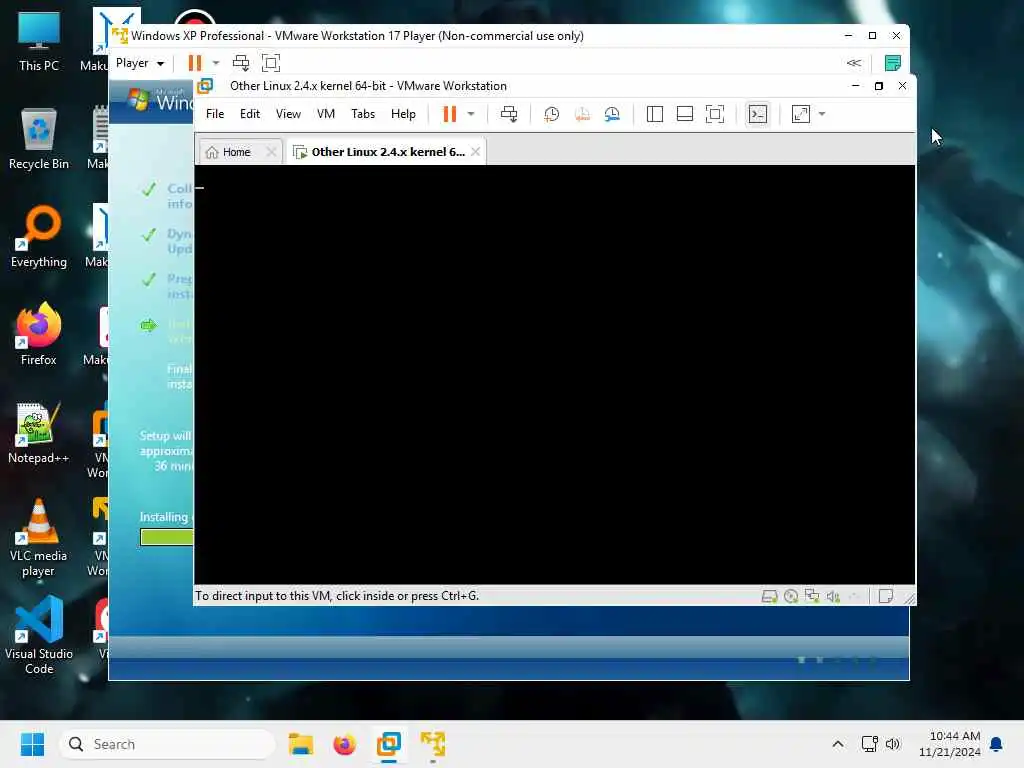Launch Everything search from desktop
This screenshot has width=1024, height=768.
click(x=39, y=237)
